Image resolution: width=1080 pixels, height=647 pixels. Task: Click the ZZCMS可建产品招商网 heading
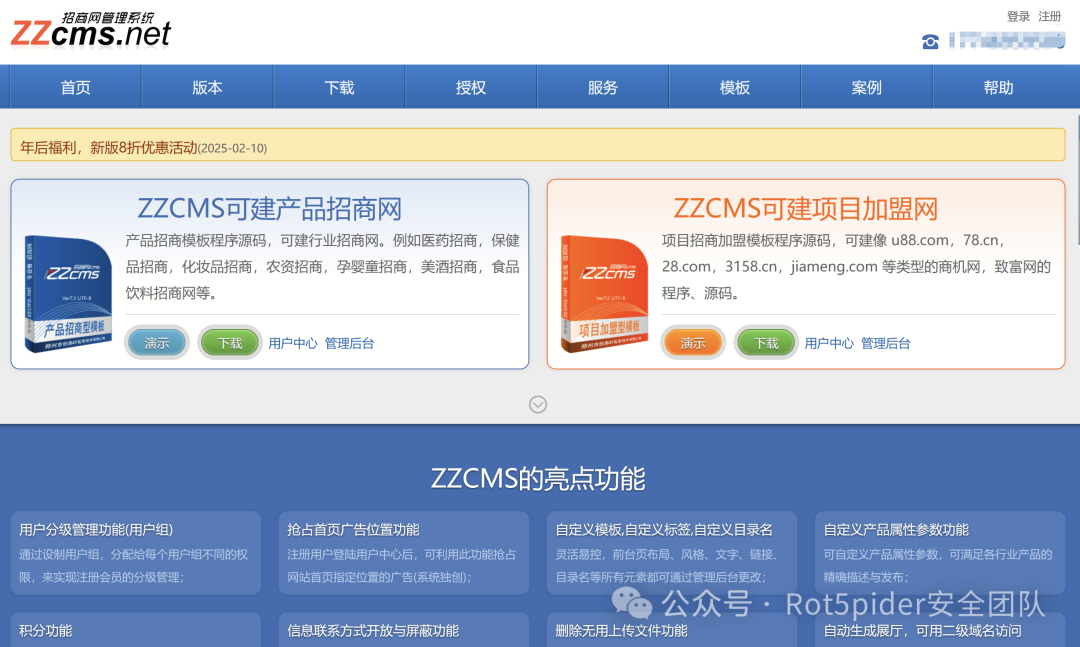pos(269,209)
